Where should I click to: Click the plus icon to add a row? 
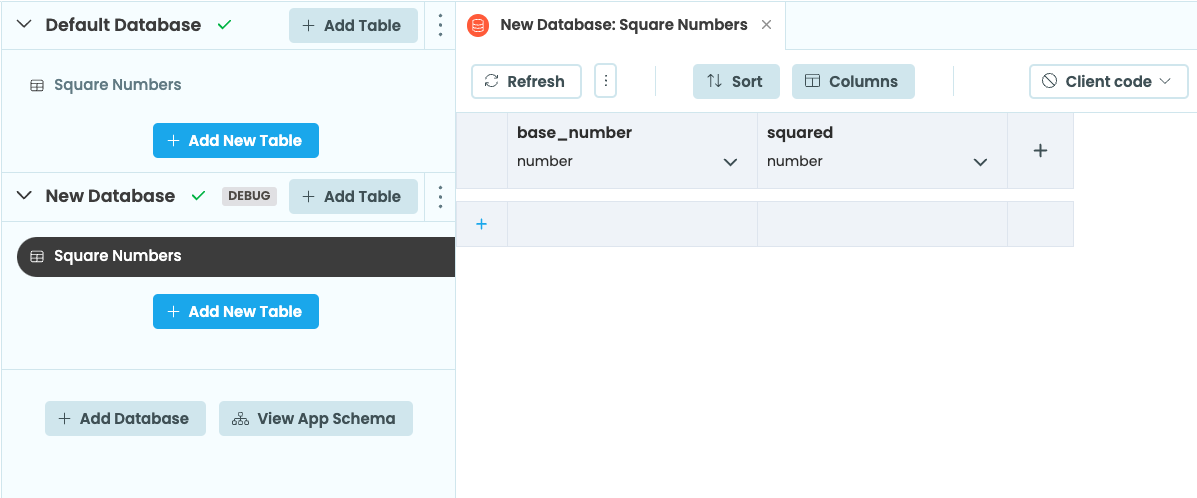click(481, 224)
